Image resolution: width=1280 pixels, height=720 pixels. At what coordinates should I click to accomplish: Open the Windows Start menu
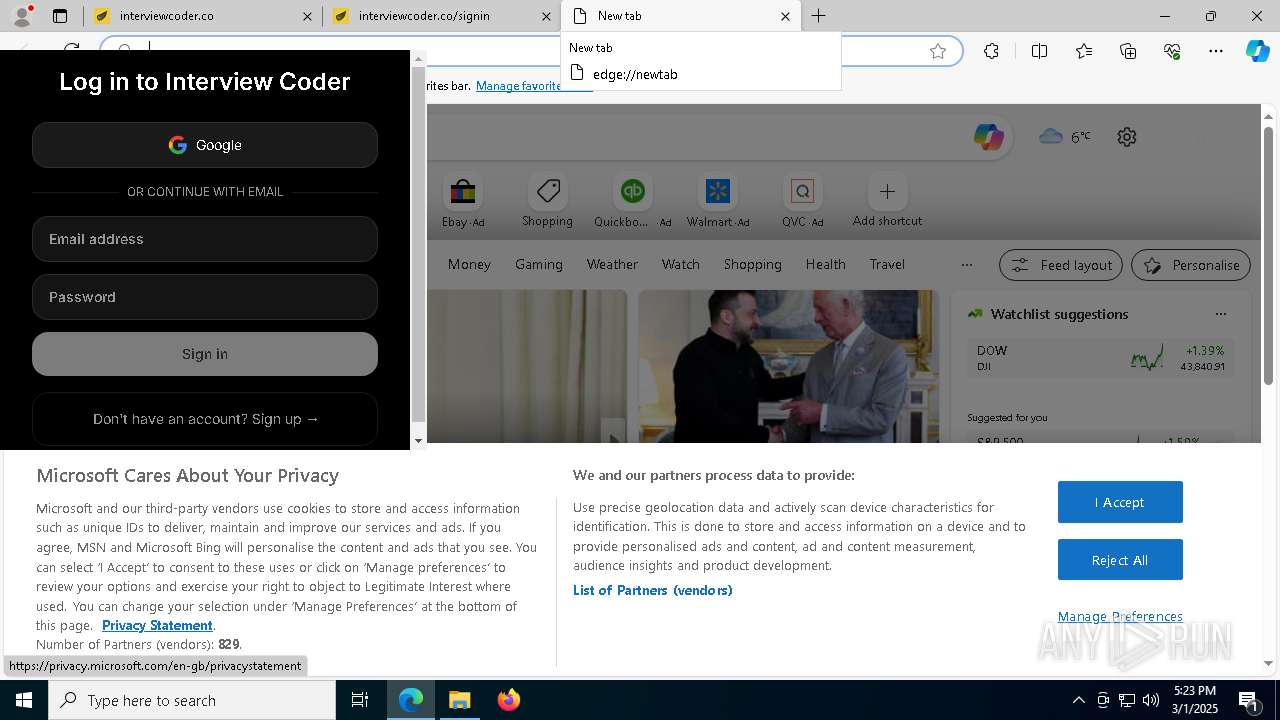[24, 700]
